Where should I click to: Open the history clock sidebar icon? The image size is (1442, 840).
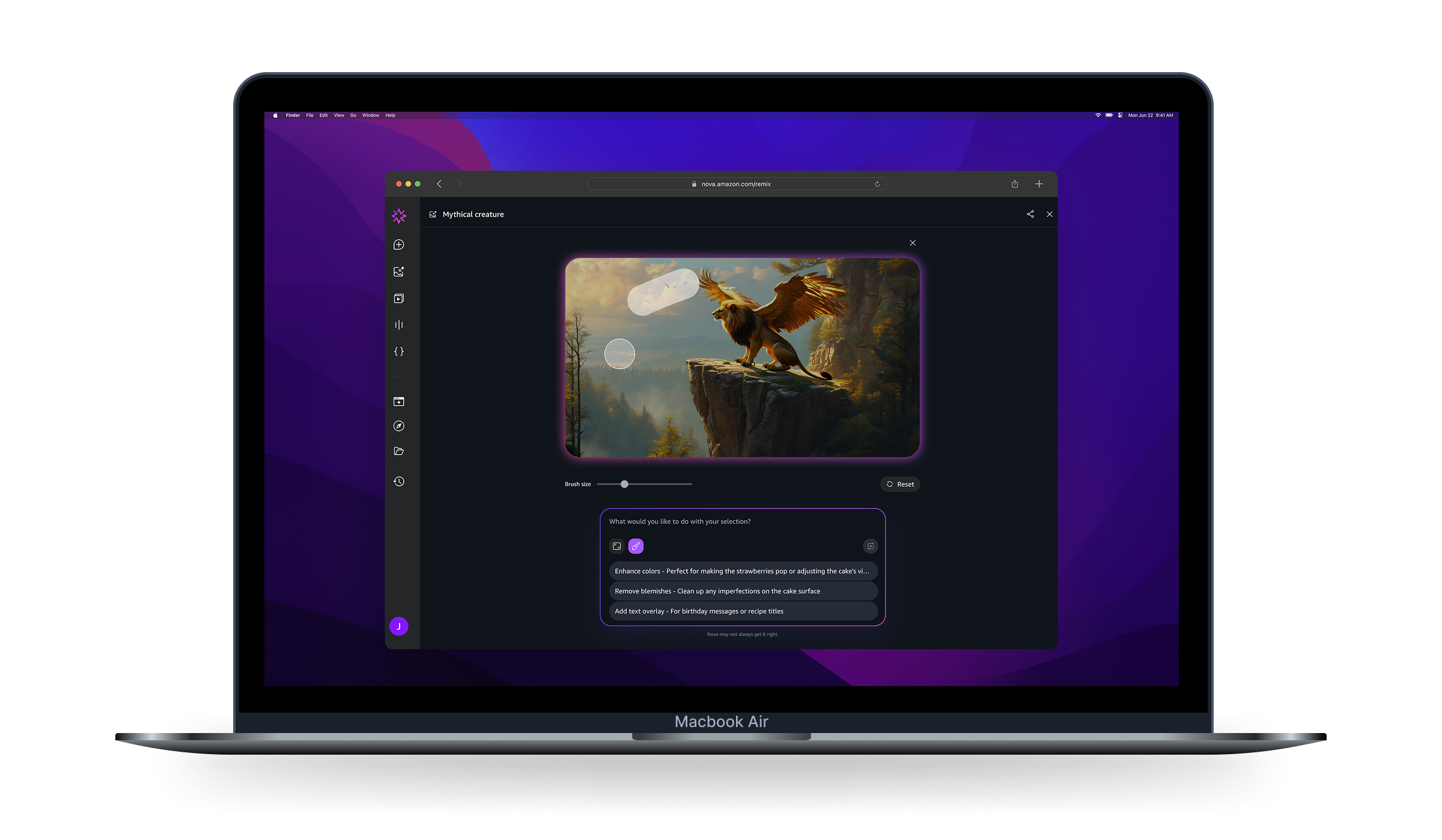click(398, 481)
